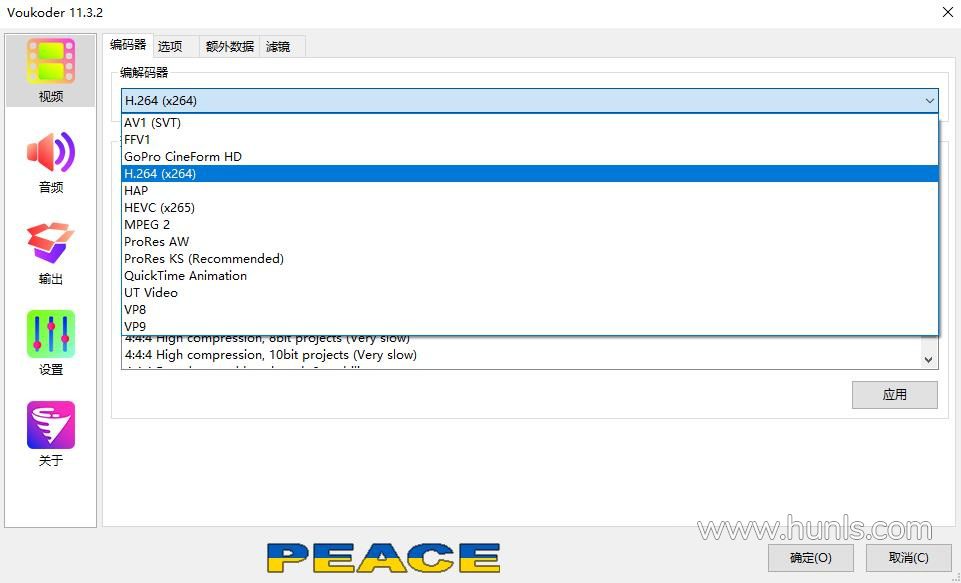Select VP9 codec option
This screenshot has width=961, height=583.
click(530, 327)
